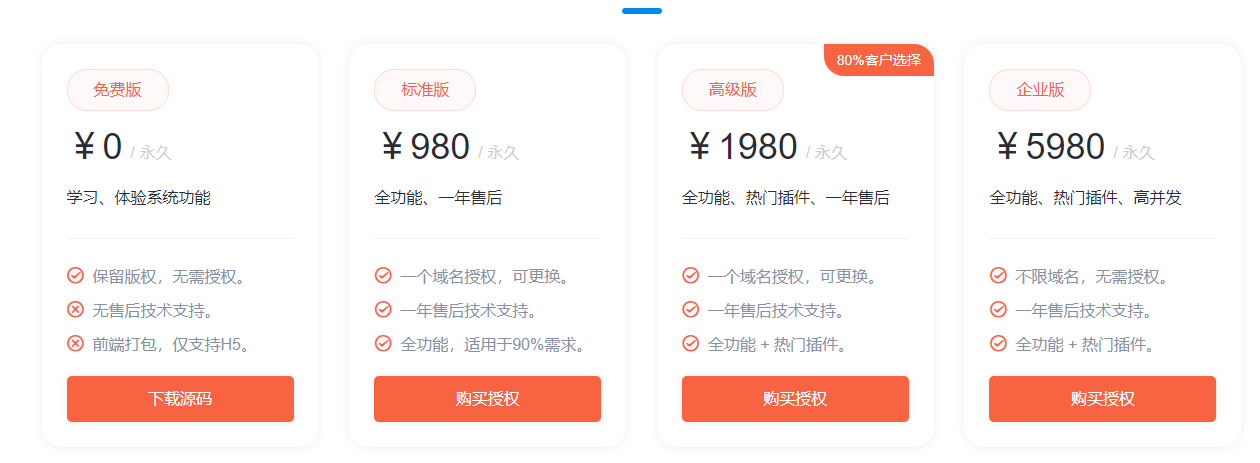
Task: Click check icon next to 一个域名授权 in 标准版
Action: point(383,276)
